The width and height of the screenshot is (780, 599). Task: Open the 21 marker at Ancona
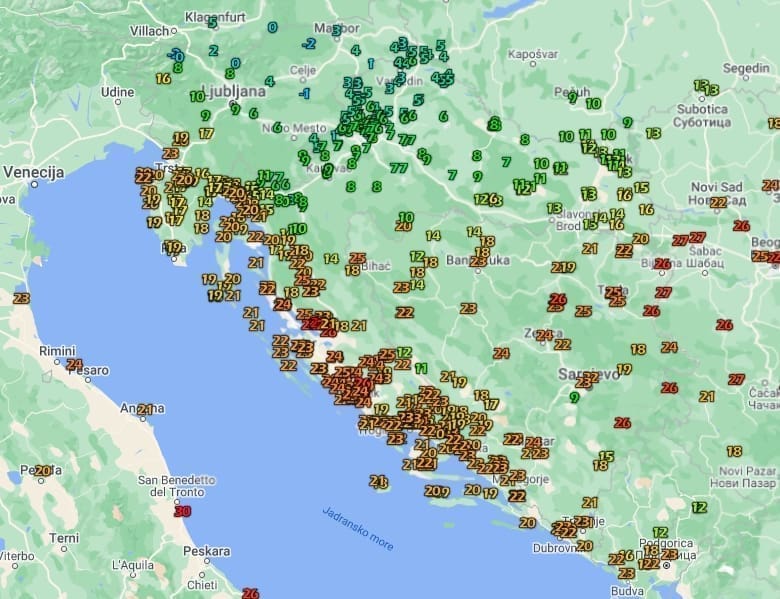(146, 409)
